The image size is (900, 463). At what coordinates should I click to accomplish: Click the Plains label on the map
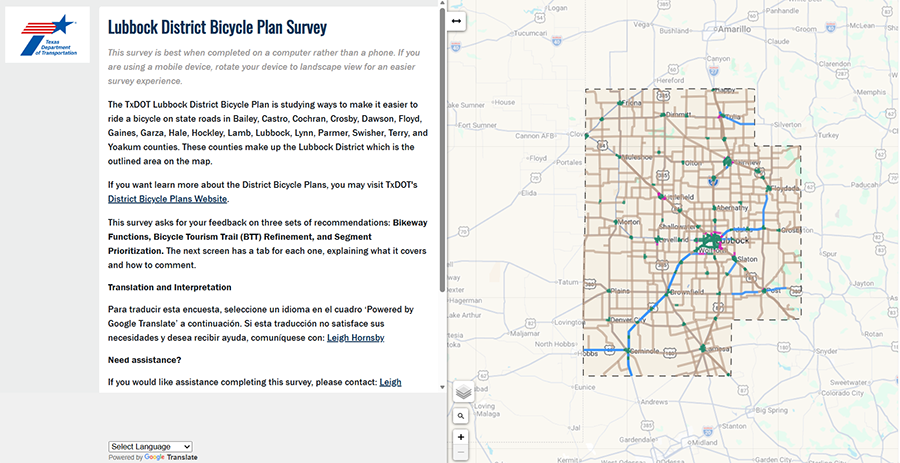[x=620, y=291]
